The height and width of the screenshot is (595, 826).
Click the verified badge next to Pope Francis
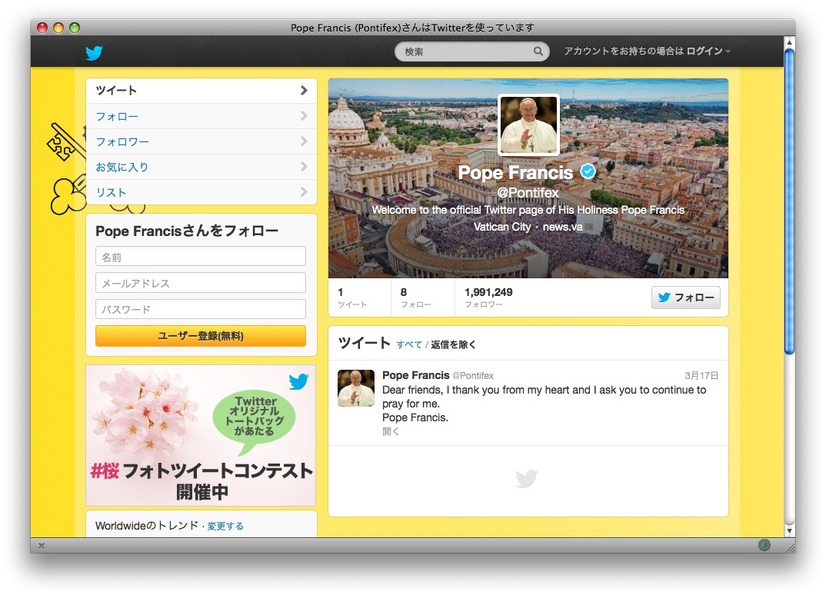(588, 171)
